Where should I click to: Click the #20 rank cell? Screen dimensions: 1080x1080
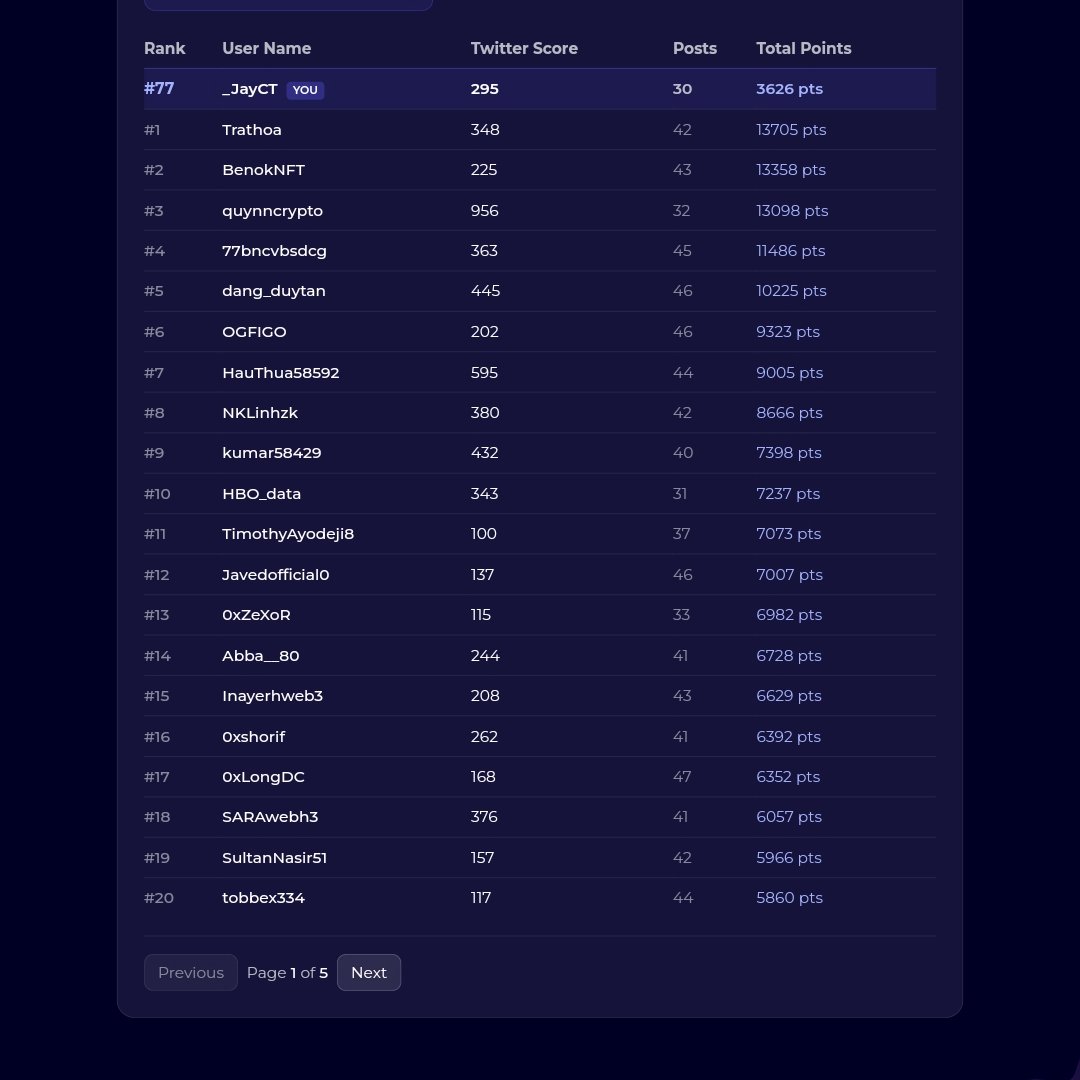158,897
